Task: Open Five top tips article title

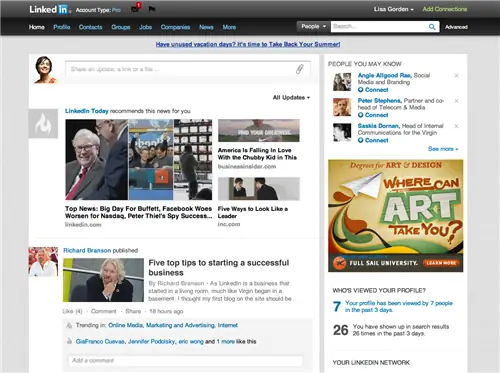Action: [x=219, y=268]
